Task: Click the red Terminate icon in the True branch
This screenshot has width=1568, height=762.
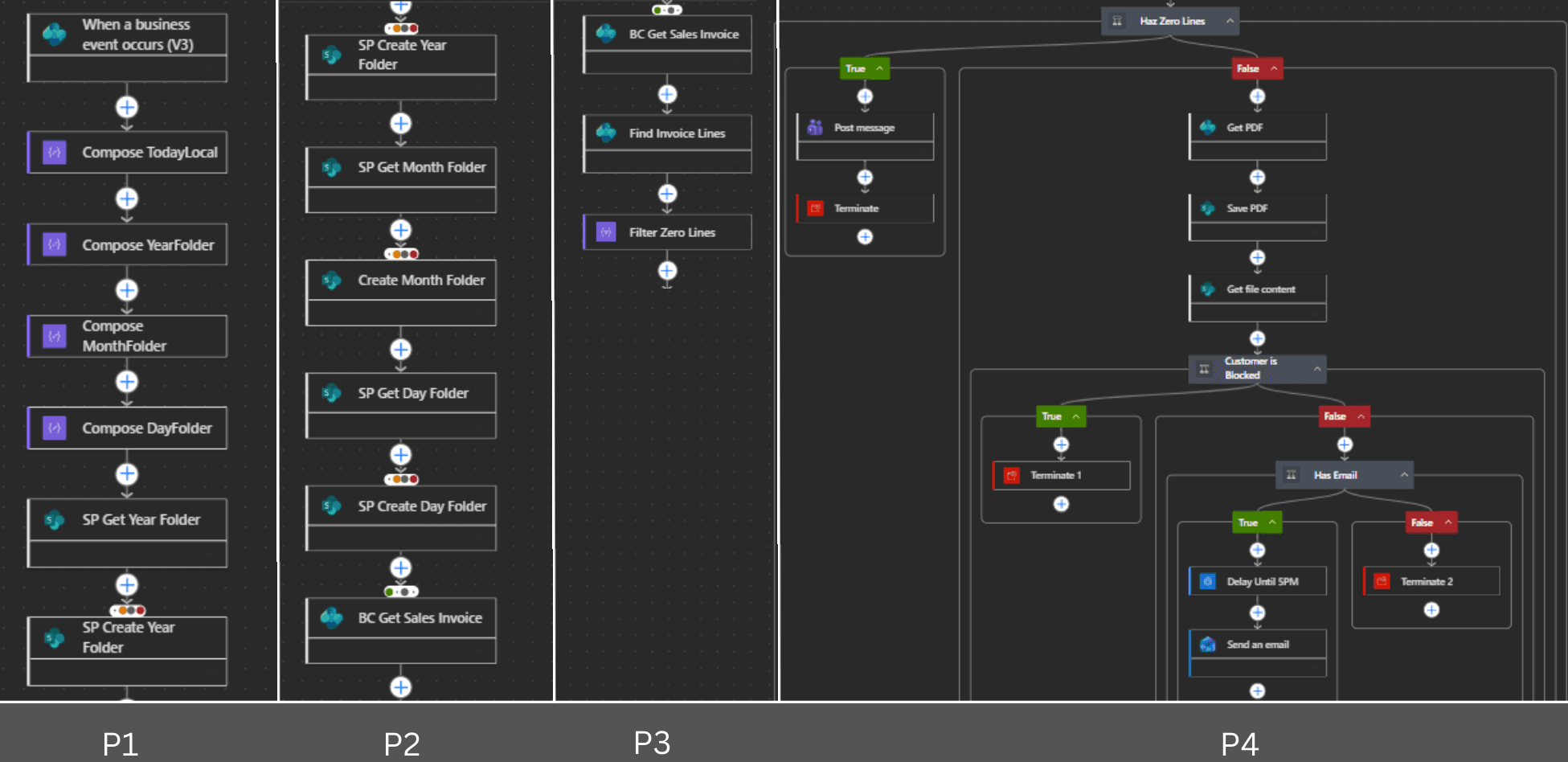Action: (814, 208)
